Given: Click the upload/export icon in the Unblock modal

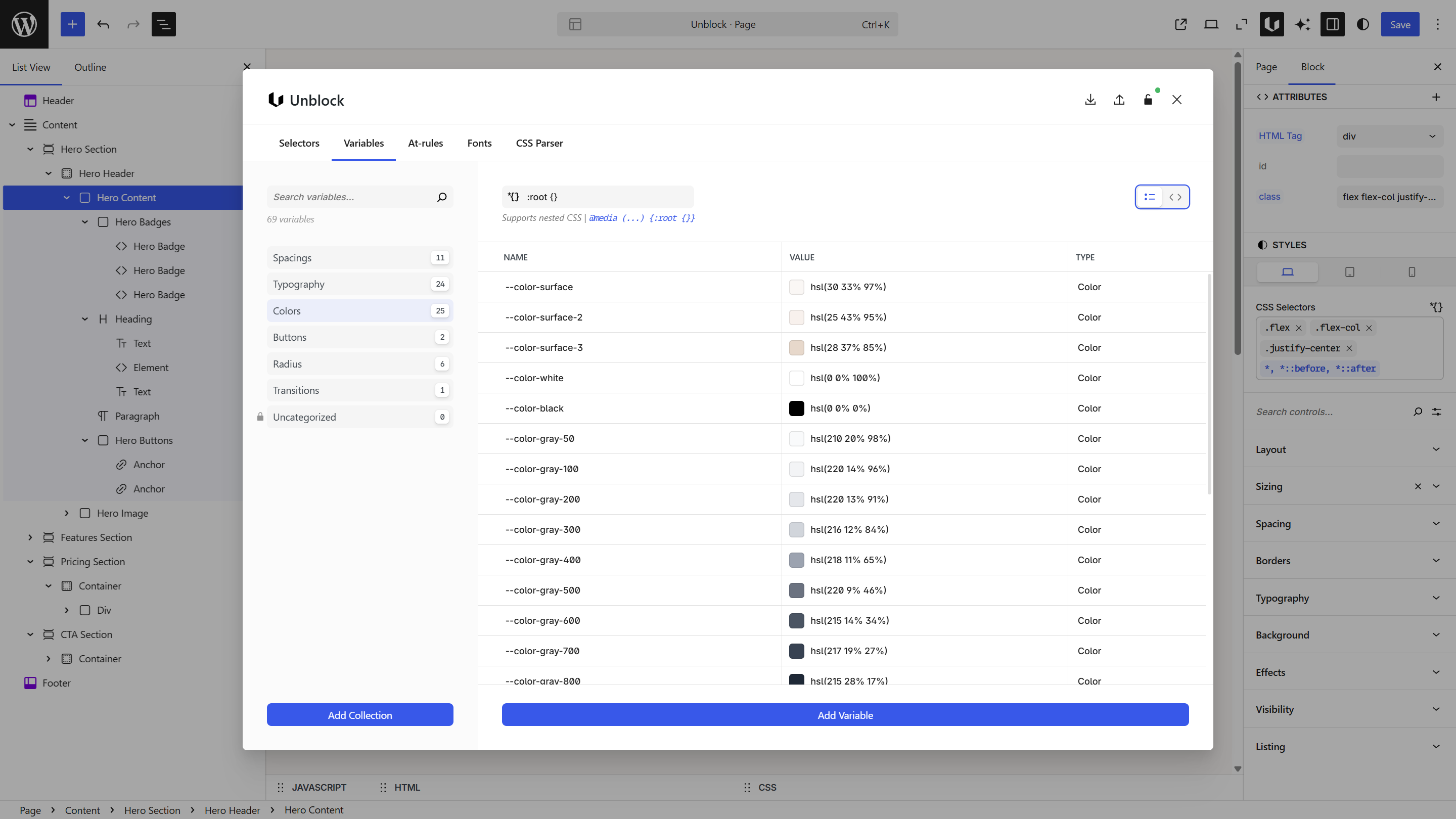Looking at the screenshot, I should pyautogui.click(x=1119, y=100).
